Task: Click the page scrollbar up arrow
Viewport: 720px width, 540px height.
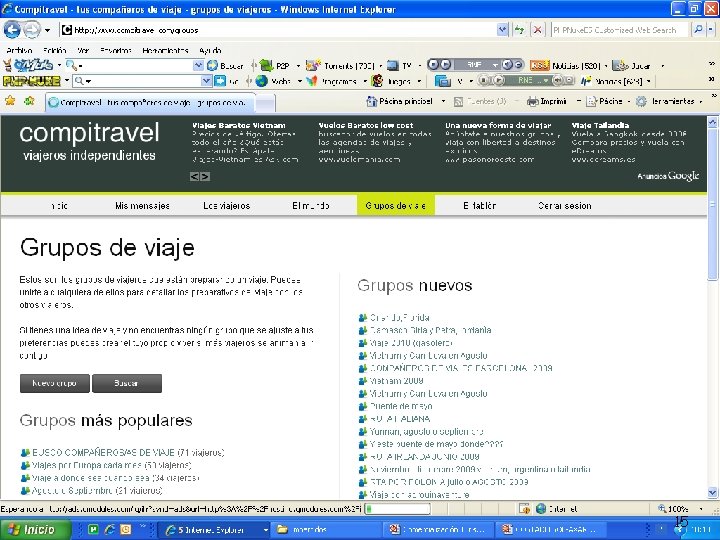Action: [713, 122]
